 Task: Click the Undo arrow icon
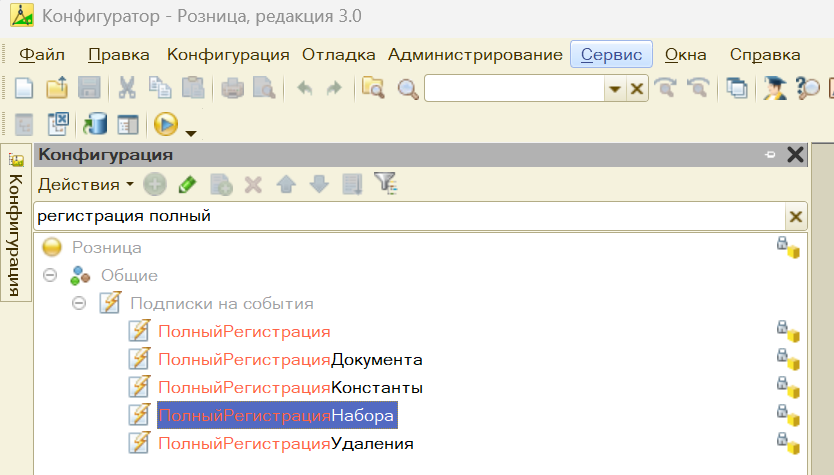pos(304,88)
